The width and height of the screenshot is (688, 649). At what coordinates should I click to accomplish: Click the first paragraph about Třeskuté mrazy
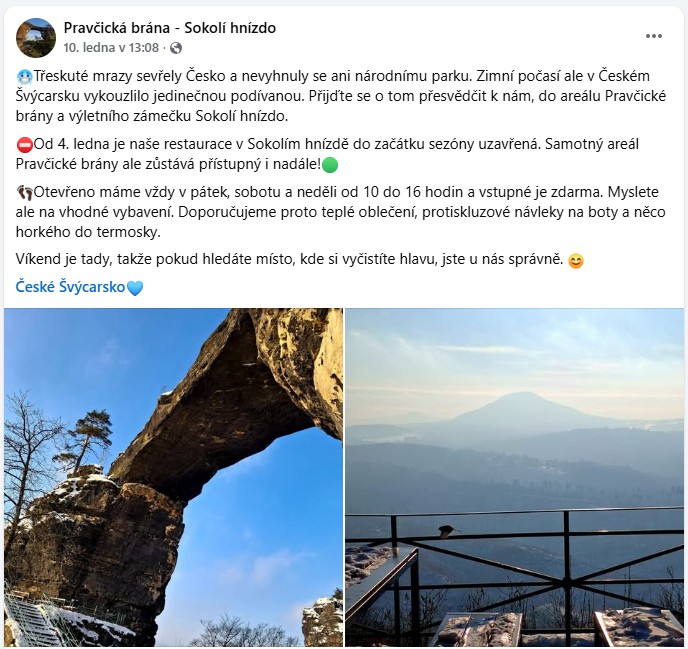coord(341,96)
